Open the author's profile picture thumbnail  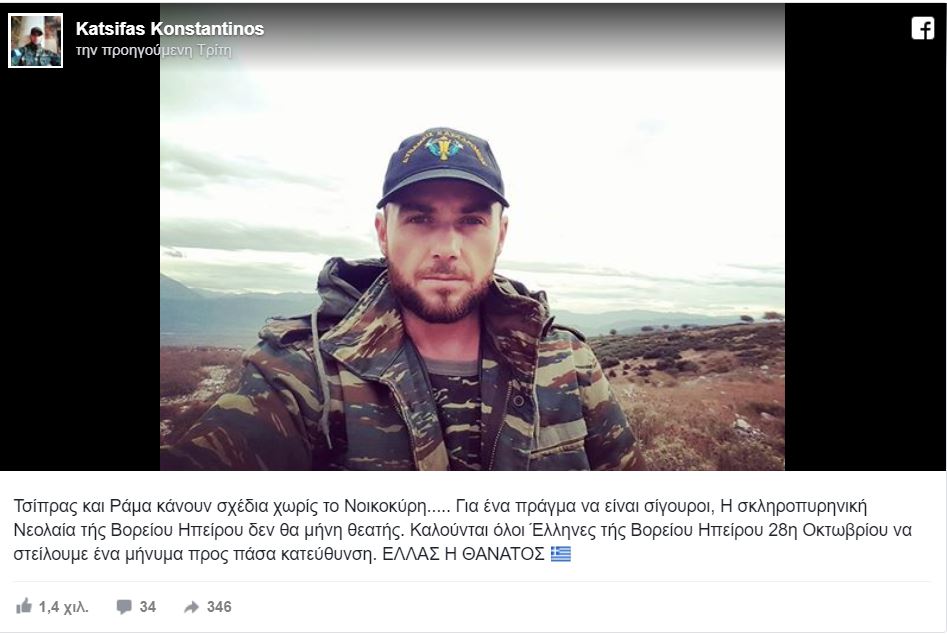(x=36, y=40)
